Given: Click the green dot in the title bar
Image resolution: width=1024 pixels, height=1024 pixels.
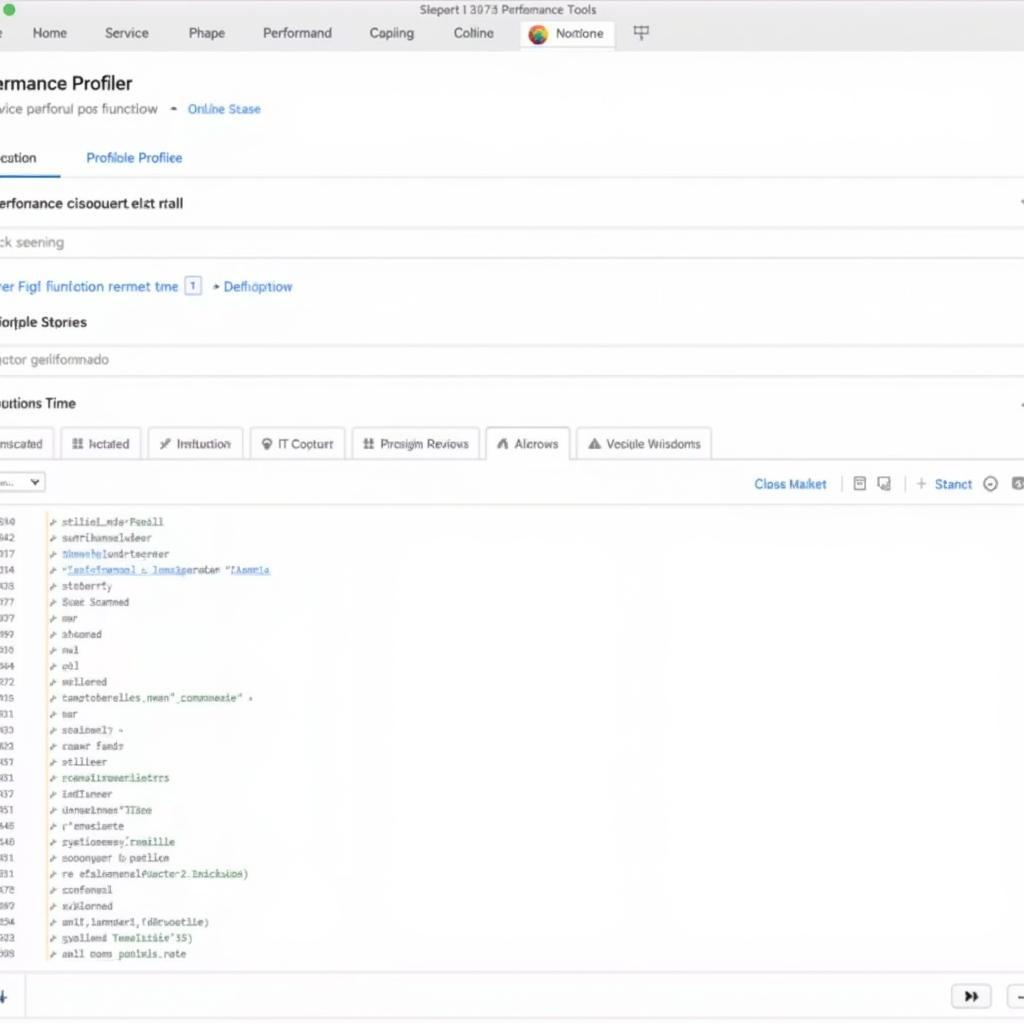Looking at the screenshot, I should point(9,9).
